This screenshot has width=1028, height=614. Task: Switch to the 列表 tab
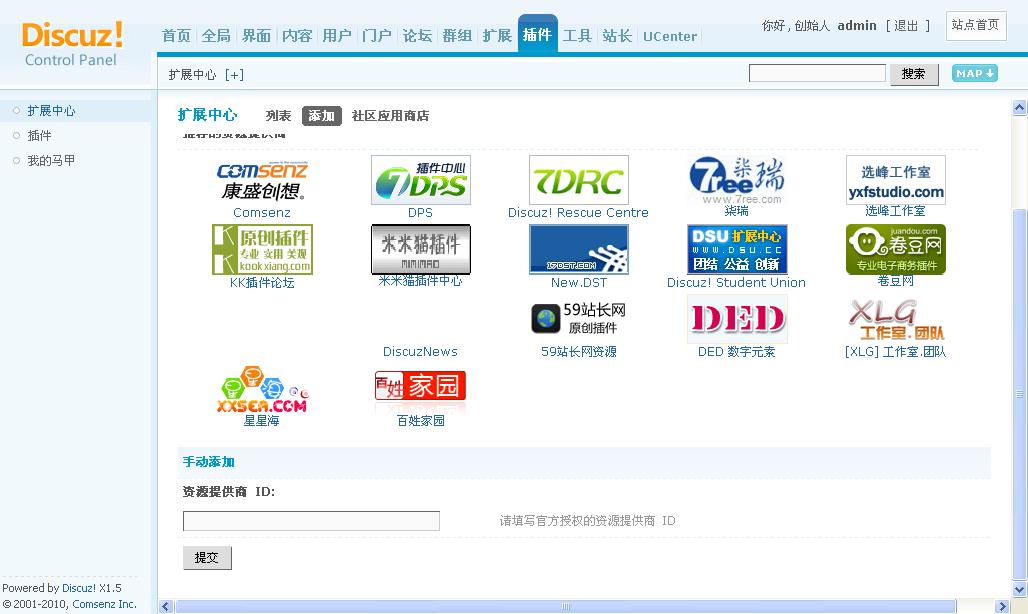pos(278,116)
